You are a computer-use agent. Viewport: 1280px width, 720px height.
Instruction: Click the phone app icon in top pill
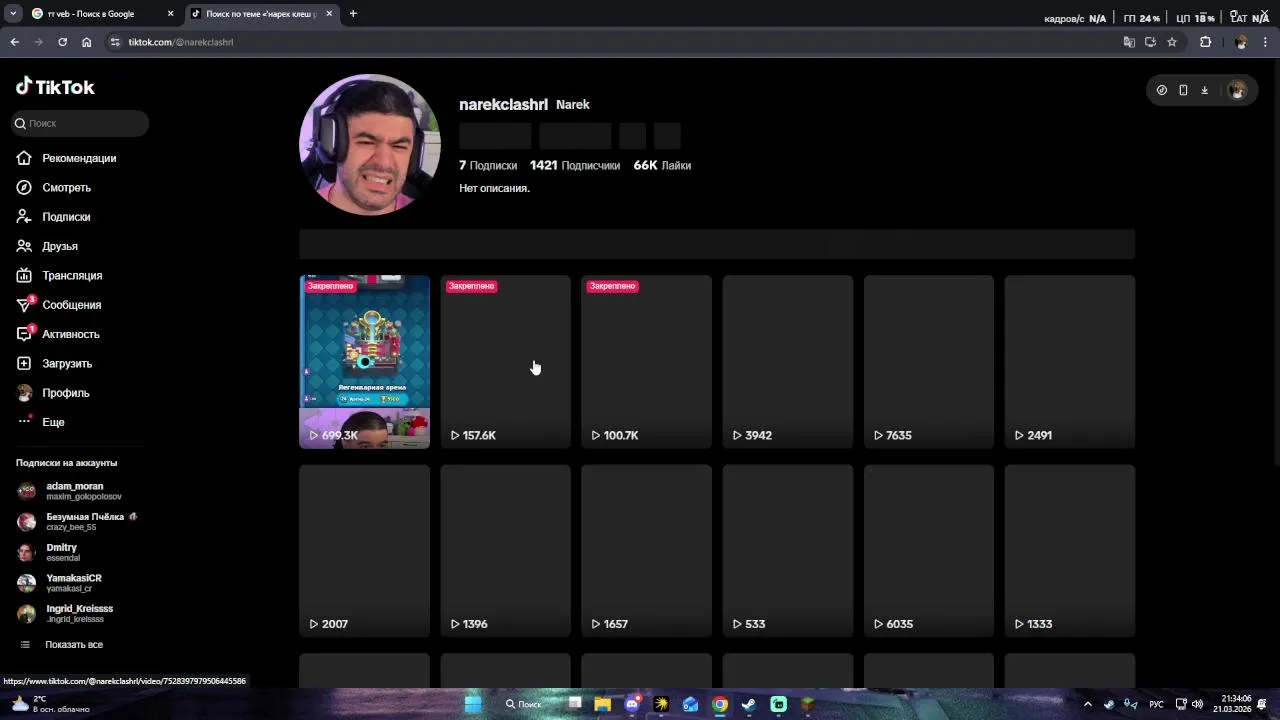(1183, 90)
